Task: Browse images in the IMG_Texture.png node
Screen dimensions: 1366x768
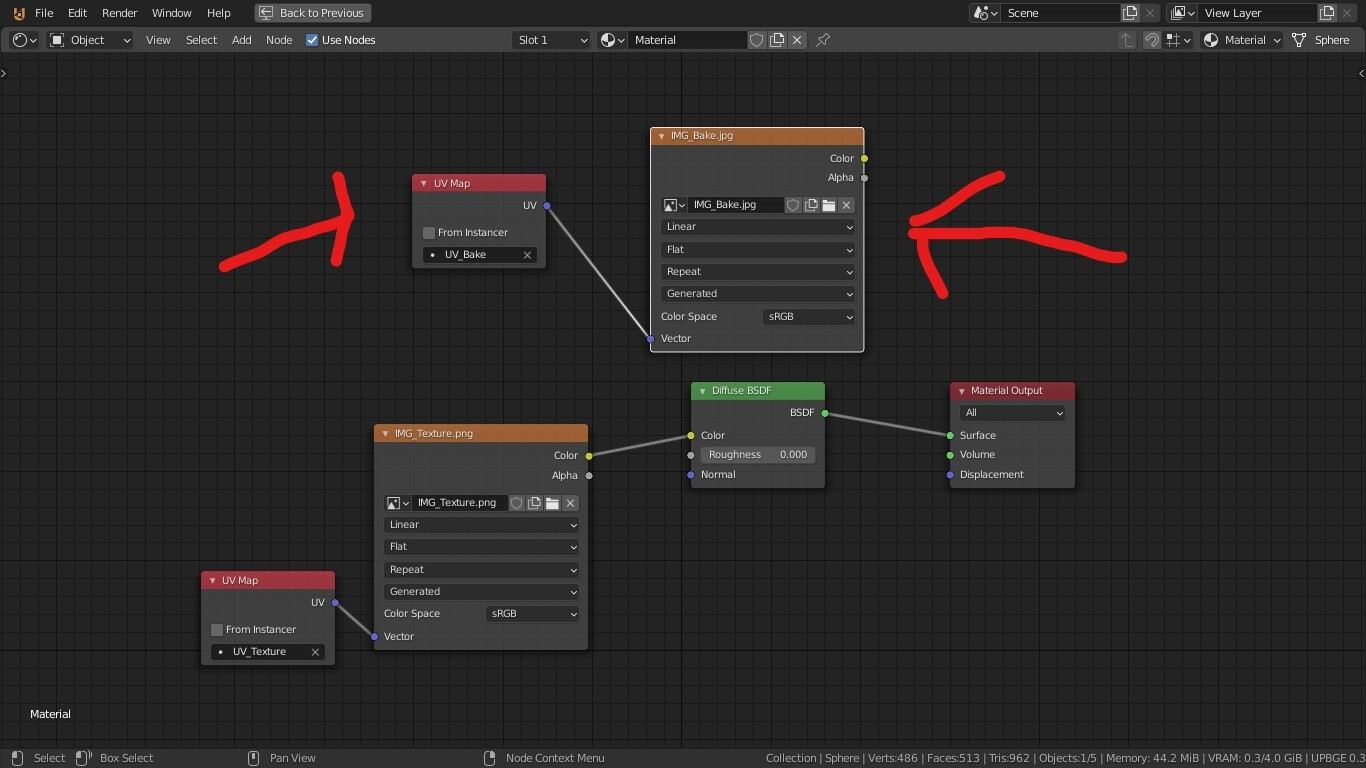Action: point(397,503)
